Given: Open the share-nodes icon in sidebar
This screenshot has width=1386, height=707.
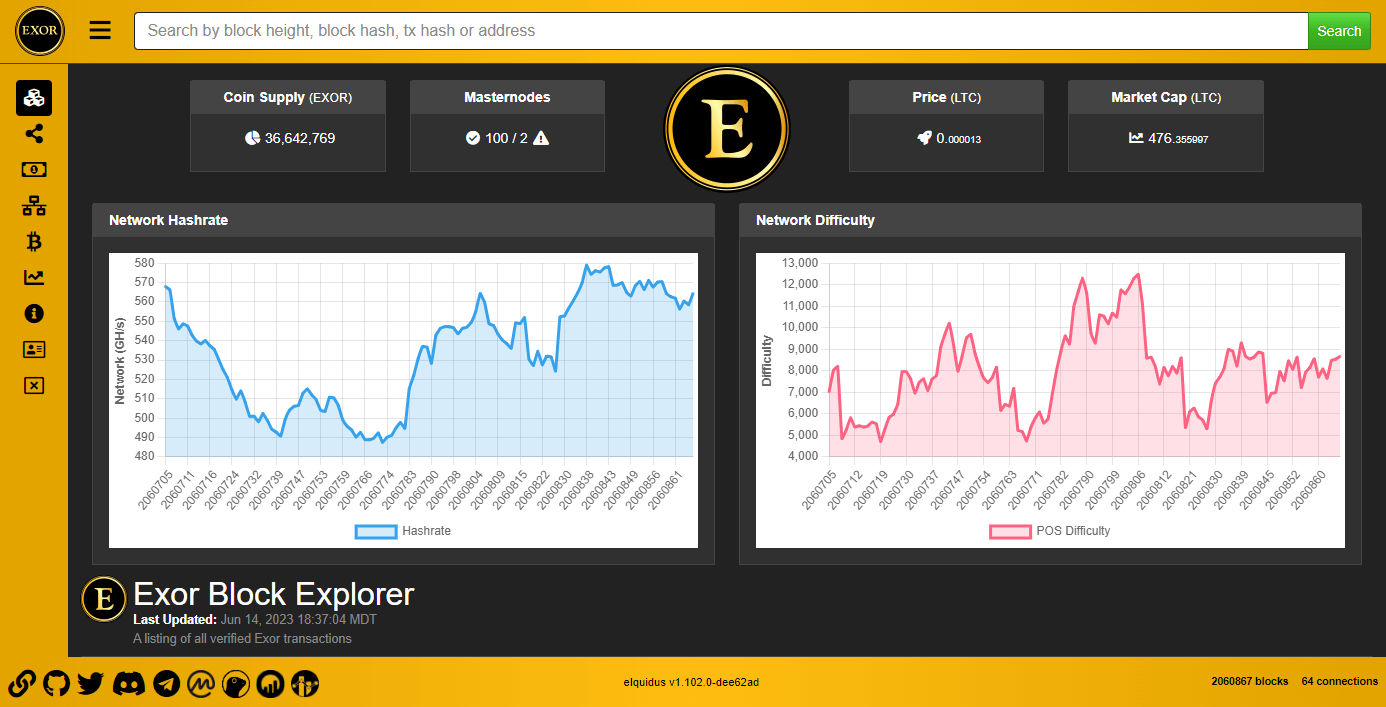Looking at the screenshot, I should (34, 134).
